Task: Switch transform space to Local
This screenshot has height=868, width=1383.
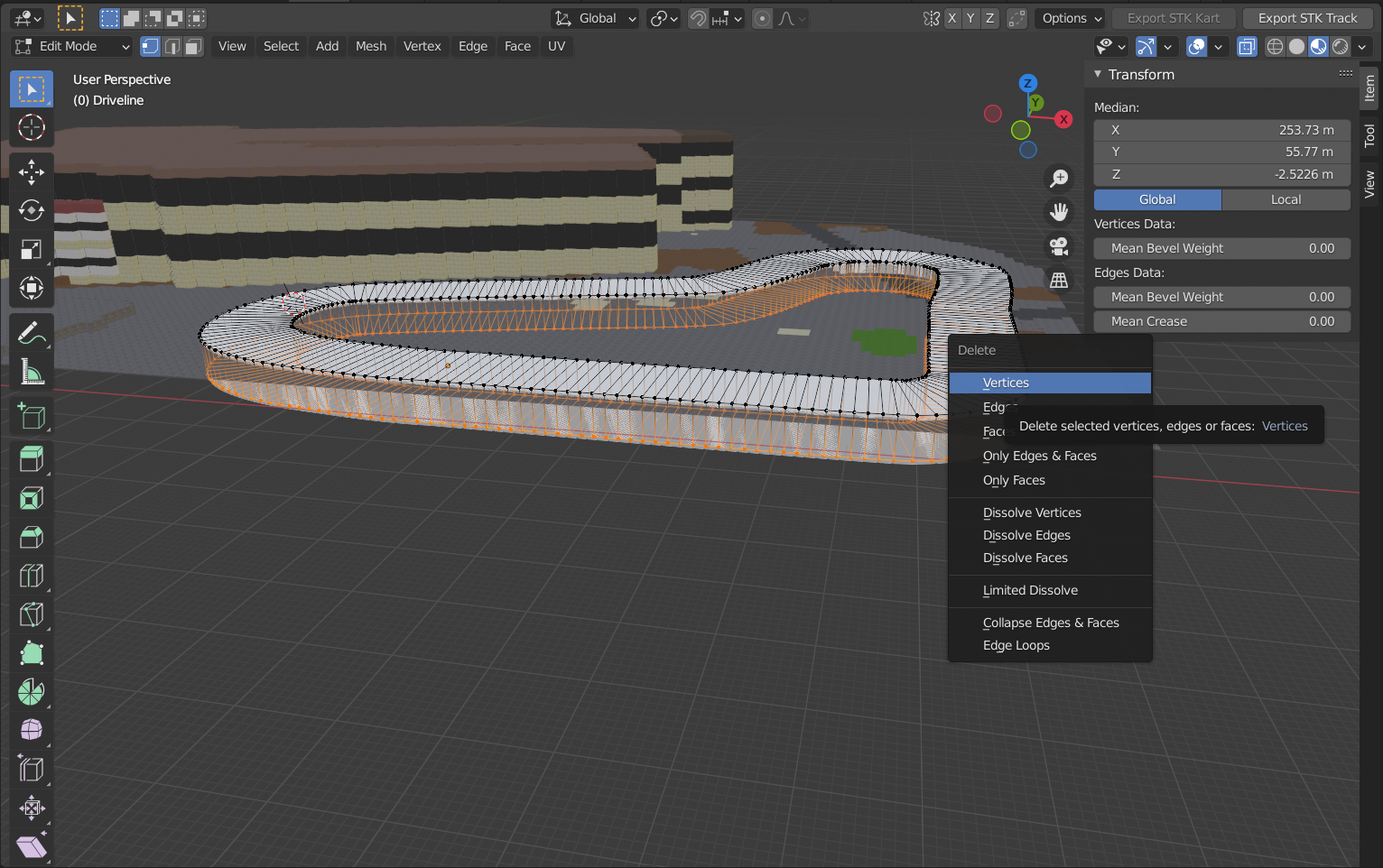Action: [x=1285, y=199]
